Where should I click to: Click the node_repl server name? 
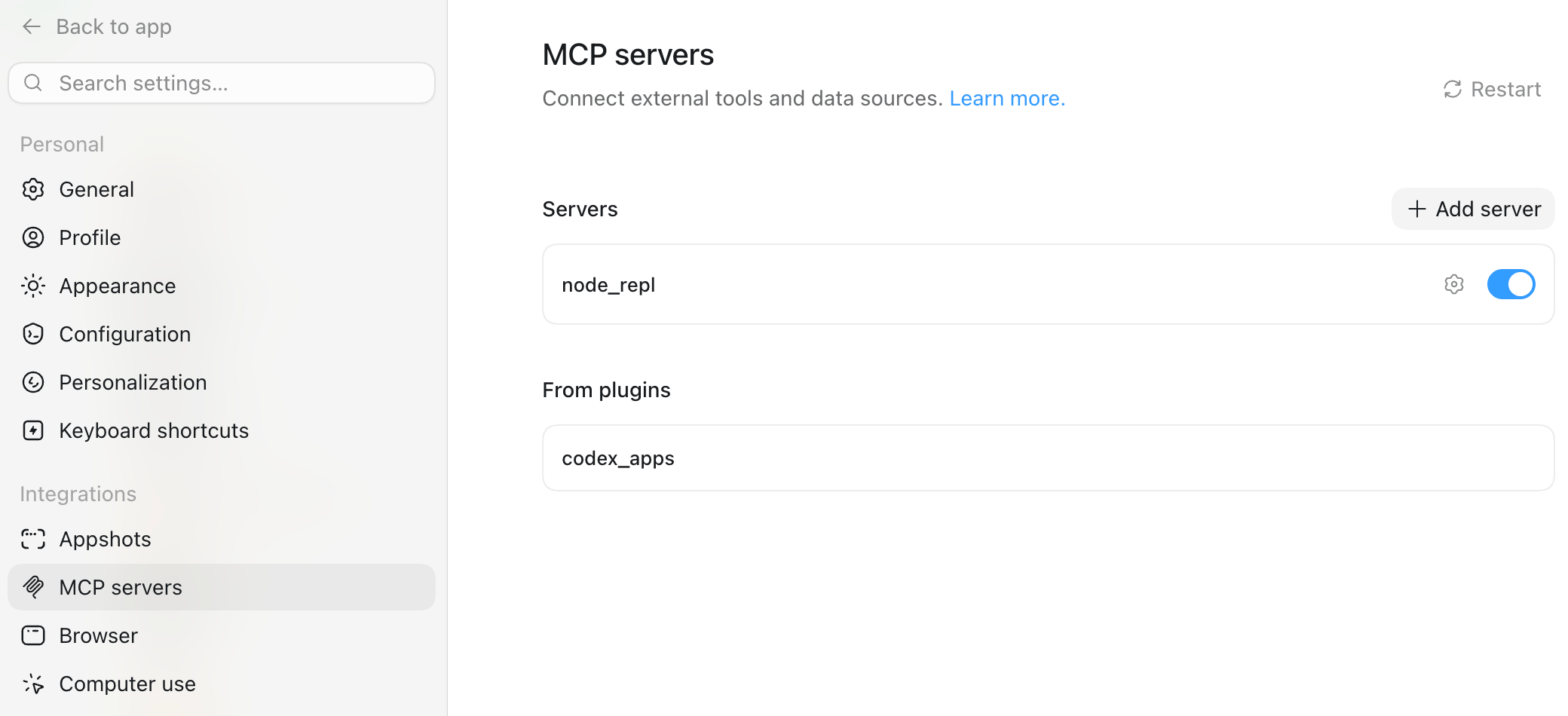click(x=608, y=285)
